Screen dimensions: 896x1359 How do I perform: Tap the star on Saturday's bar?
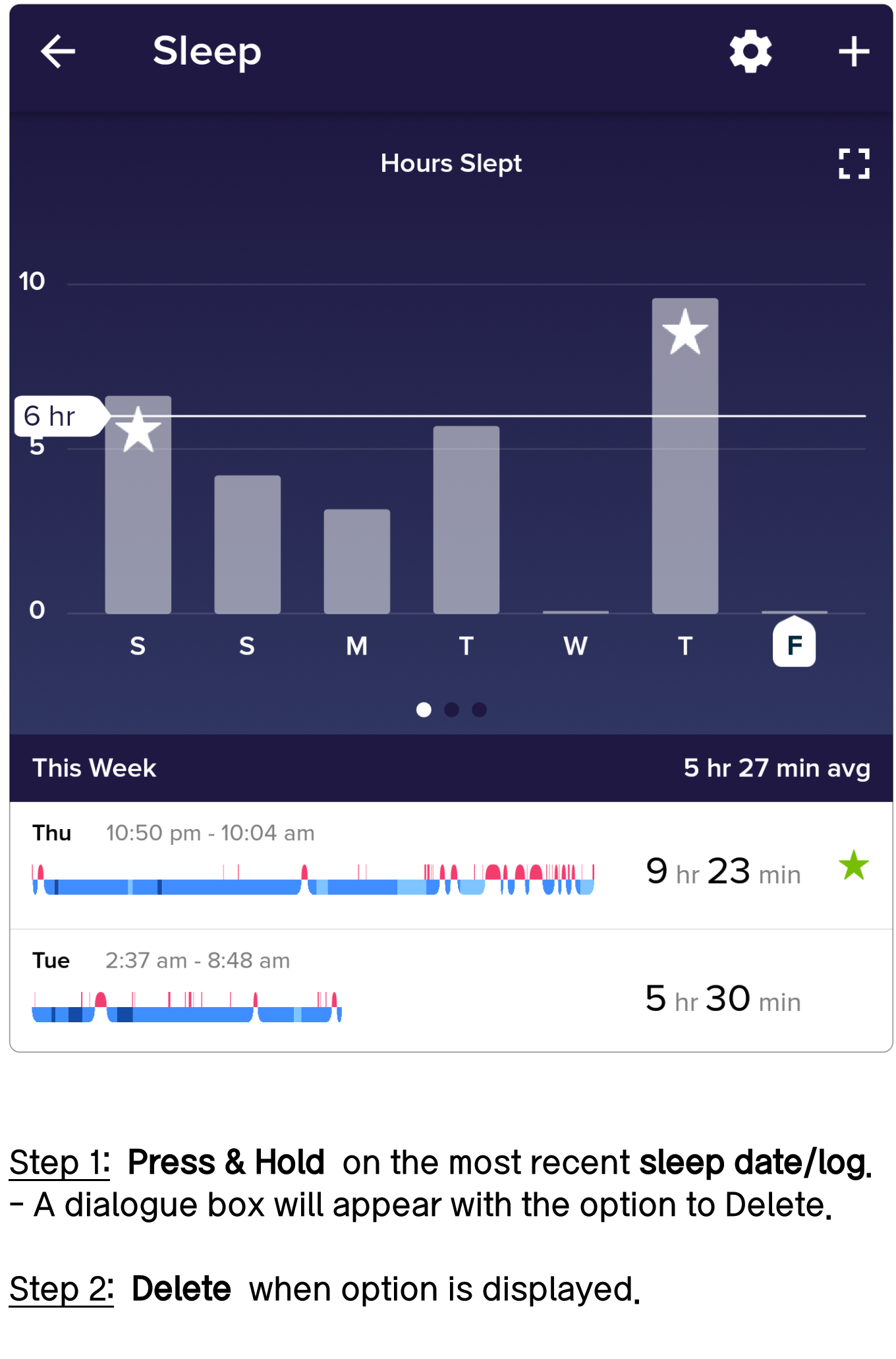pos(138,429)
